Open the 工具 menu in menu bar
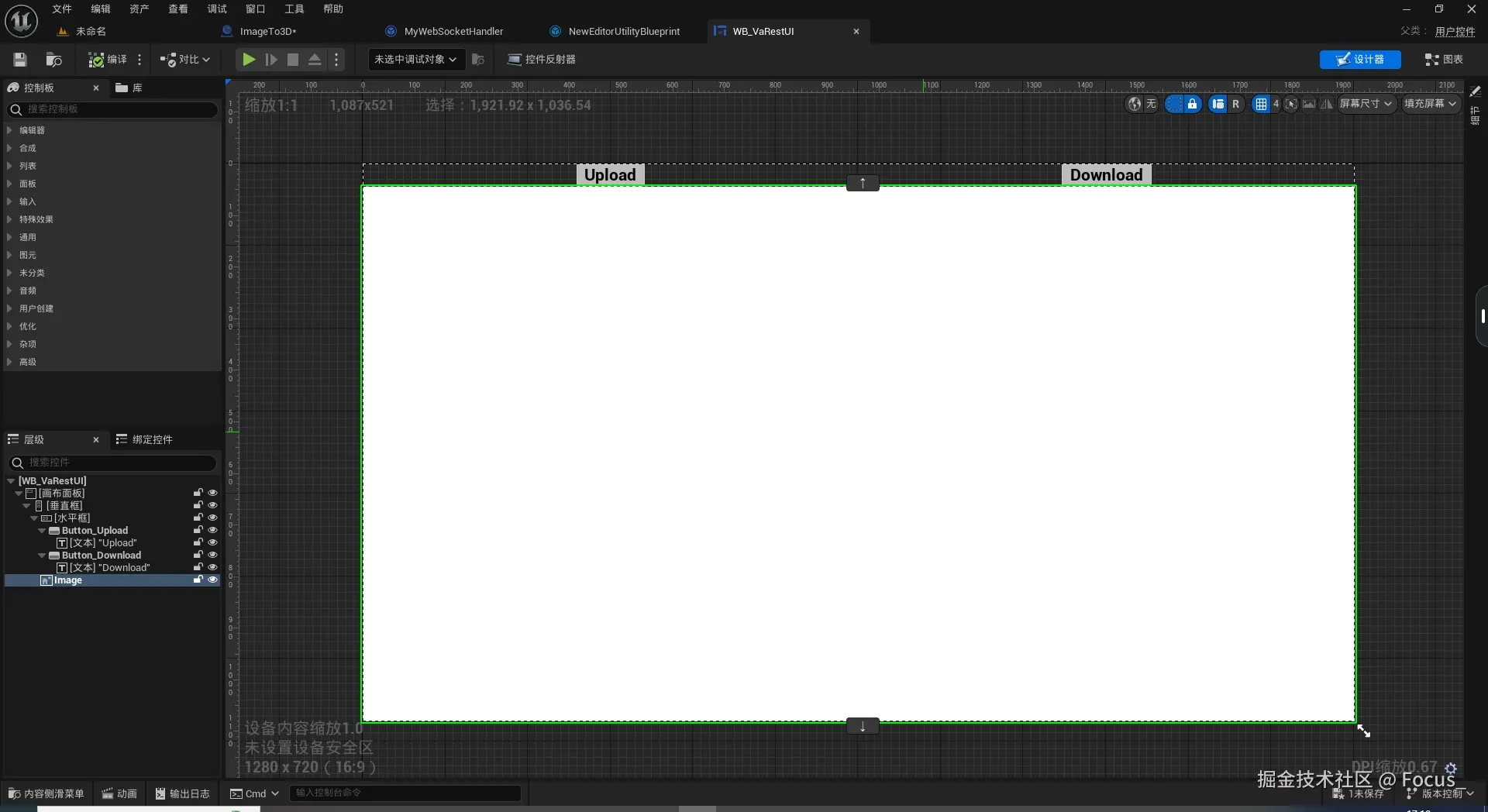Screen dimensions: 1488x812 (x=294, y=9)
